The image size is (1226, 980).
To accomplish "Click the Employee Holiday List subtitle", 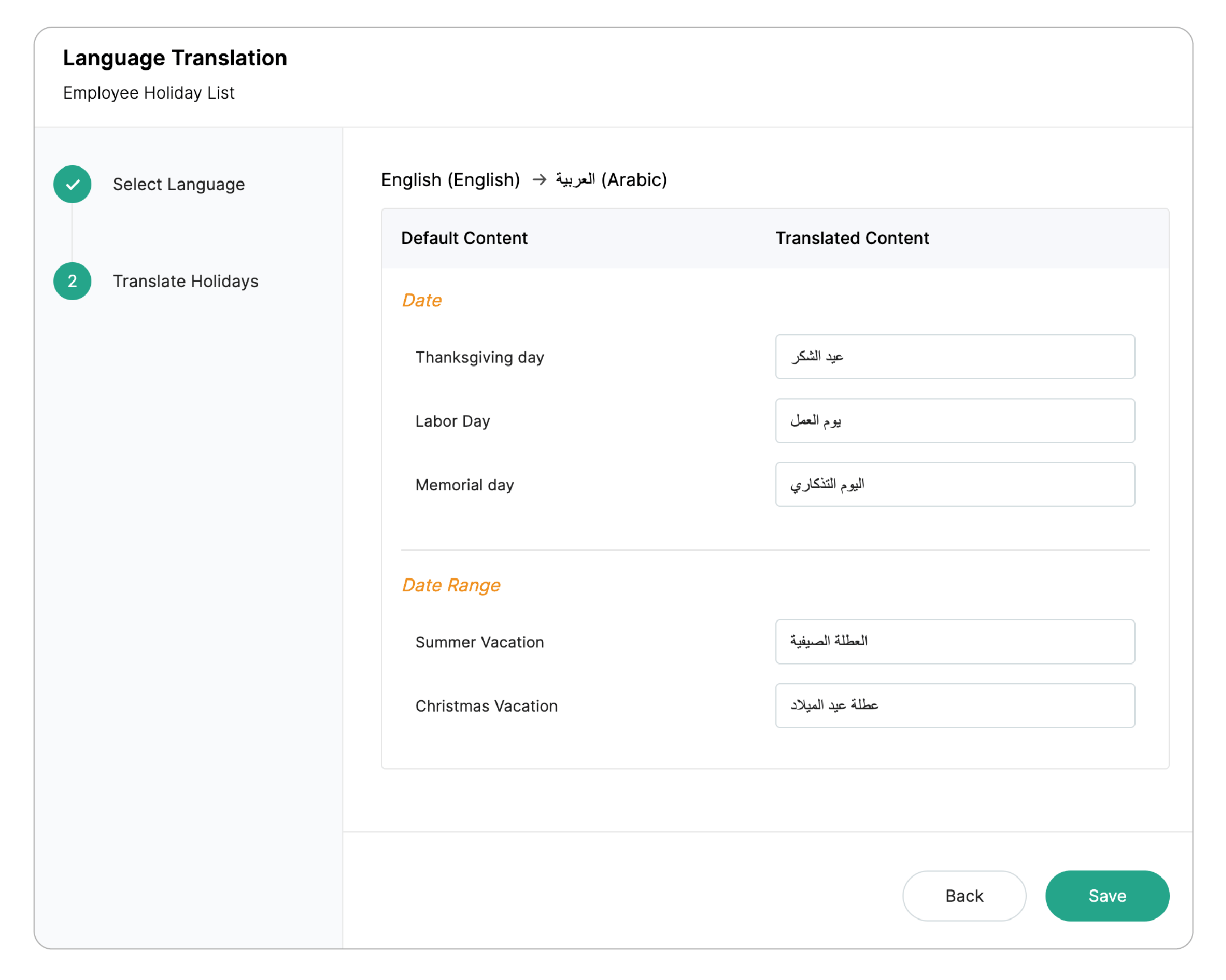I will (x=148, y=92).
